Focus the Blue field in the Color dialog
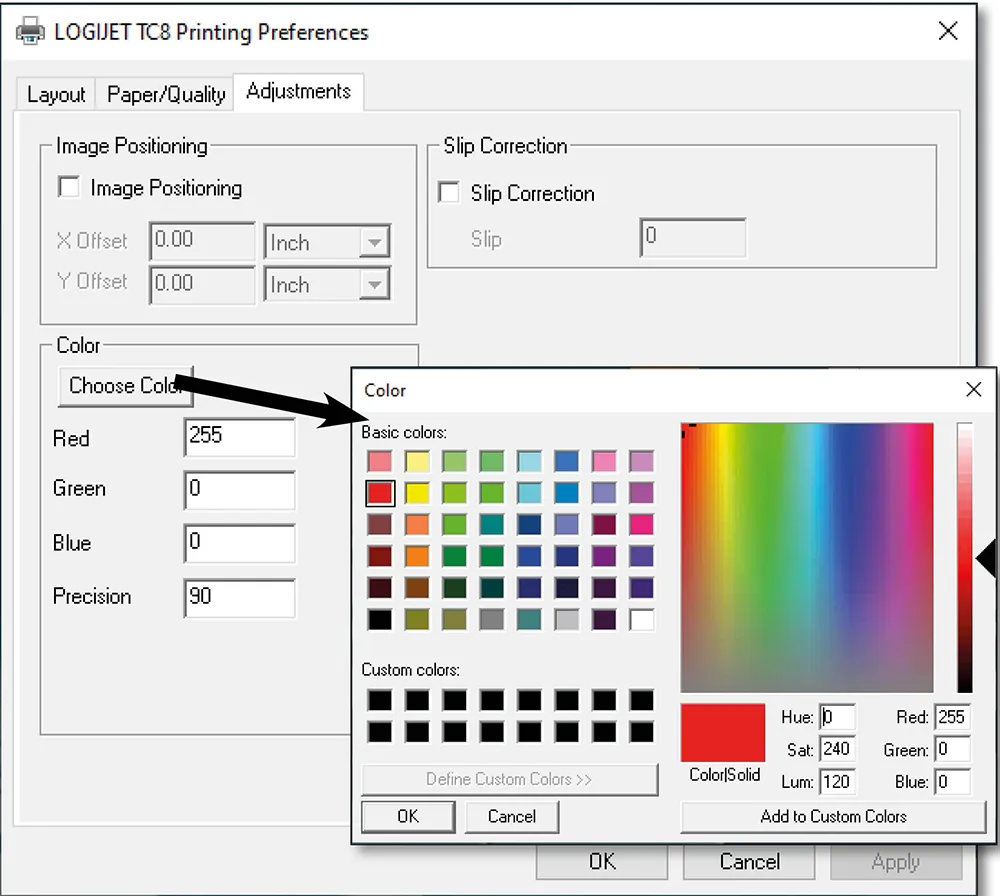This screenshot has width=1000, height=896. (952, 781)
